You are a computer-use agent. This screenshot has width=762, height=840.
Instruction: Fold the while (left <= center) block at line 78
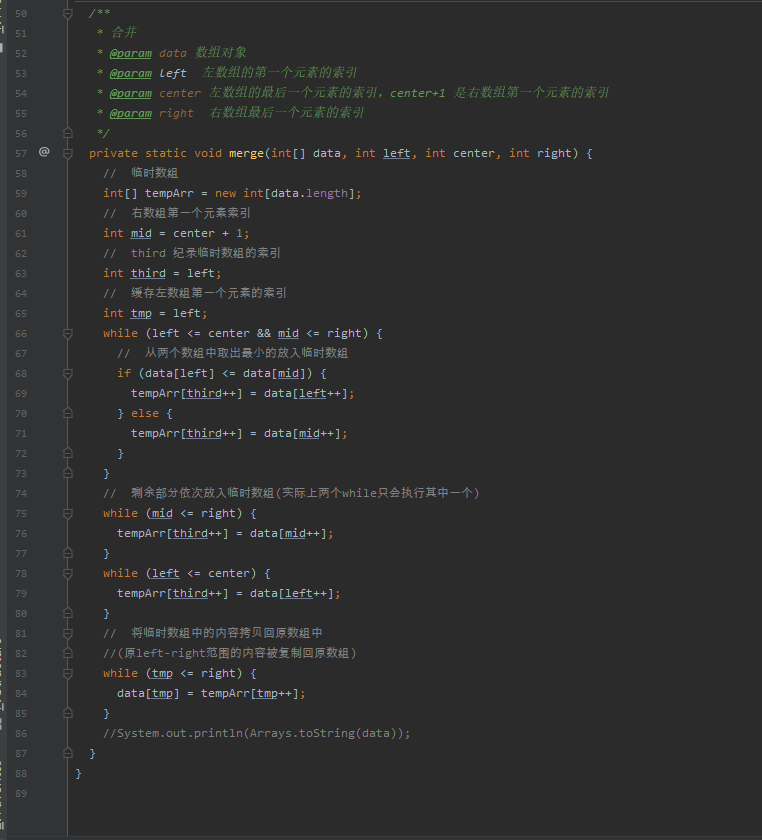click(68, 574)
